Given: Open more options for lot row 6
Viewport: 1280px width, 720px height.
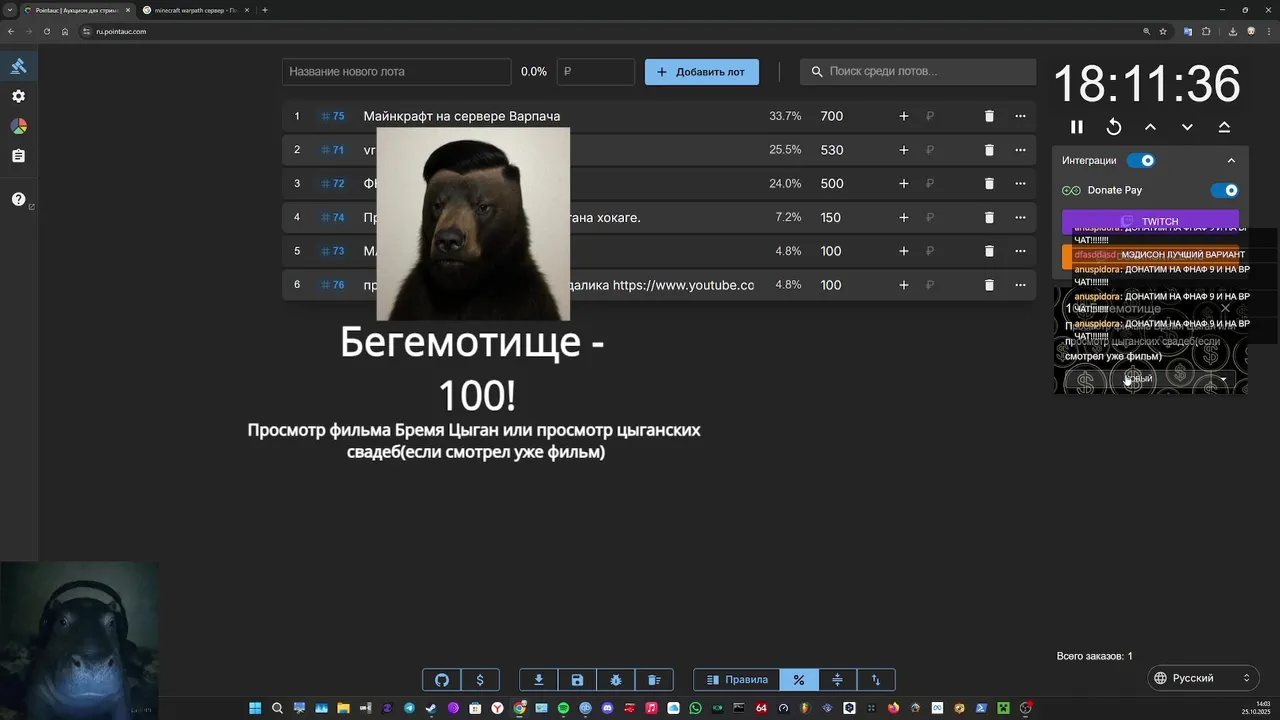Looking at the screenshot, I should pos(1020,285).
